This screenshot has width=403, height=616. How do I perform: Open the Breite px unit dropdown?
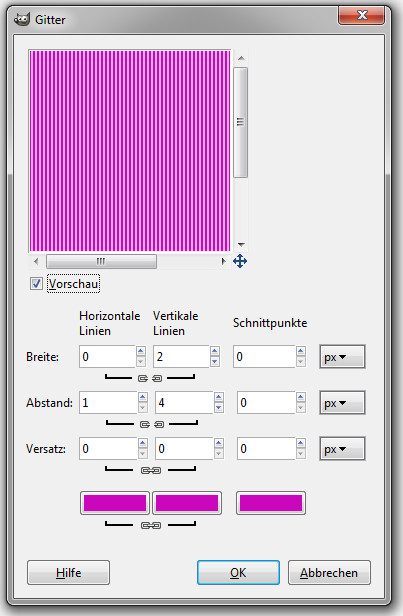tap(342, 357)
